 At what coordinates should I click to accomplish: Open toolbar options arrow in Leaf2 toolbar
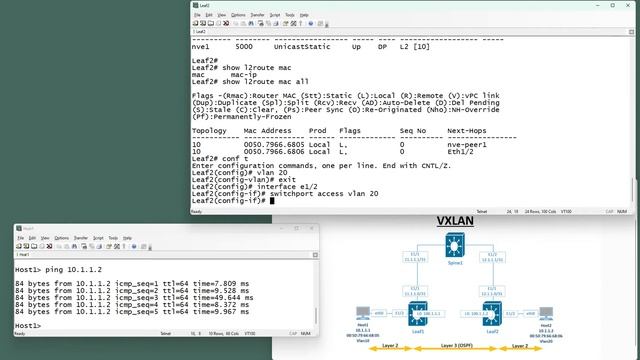(327, 24)
